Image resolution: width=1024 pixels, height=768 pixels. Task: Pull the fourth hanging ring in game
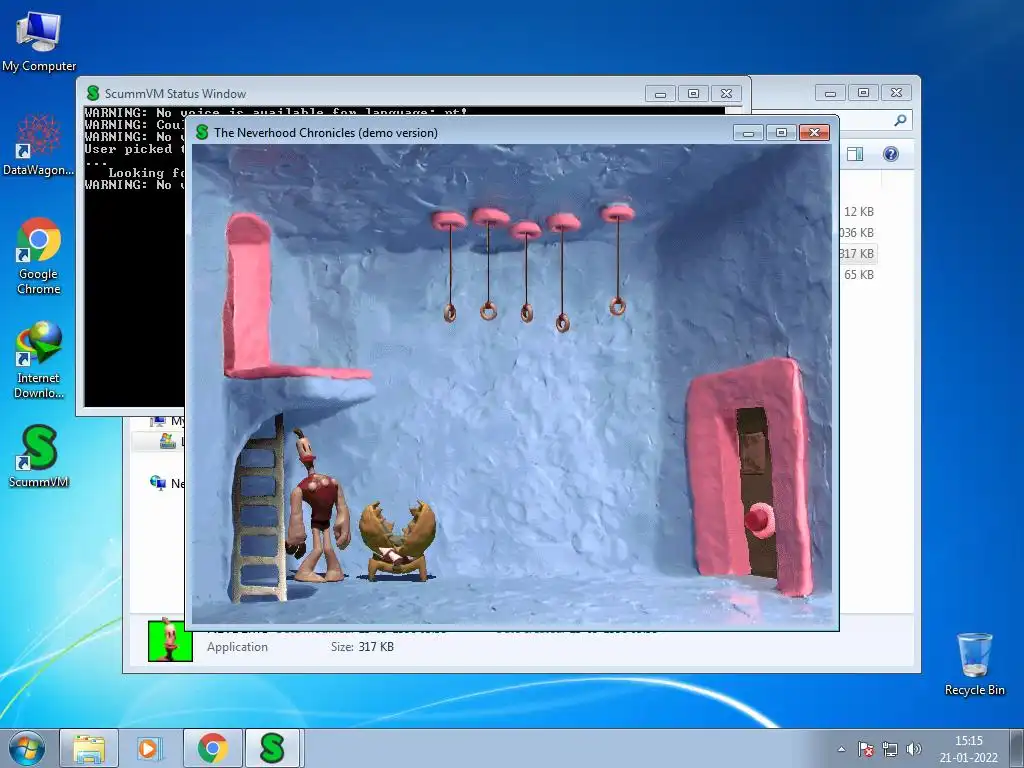coord(562,323)
